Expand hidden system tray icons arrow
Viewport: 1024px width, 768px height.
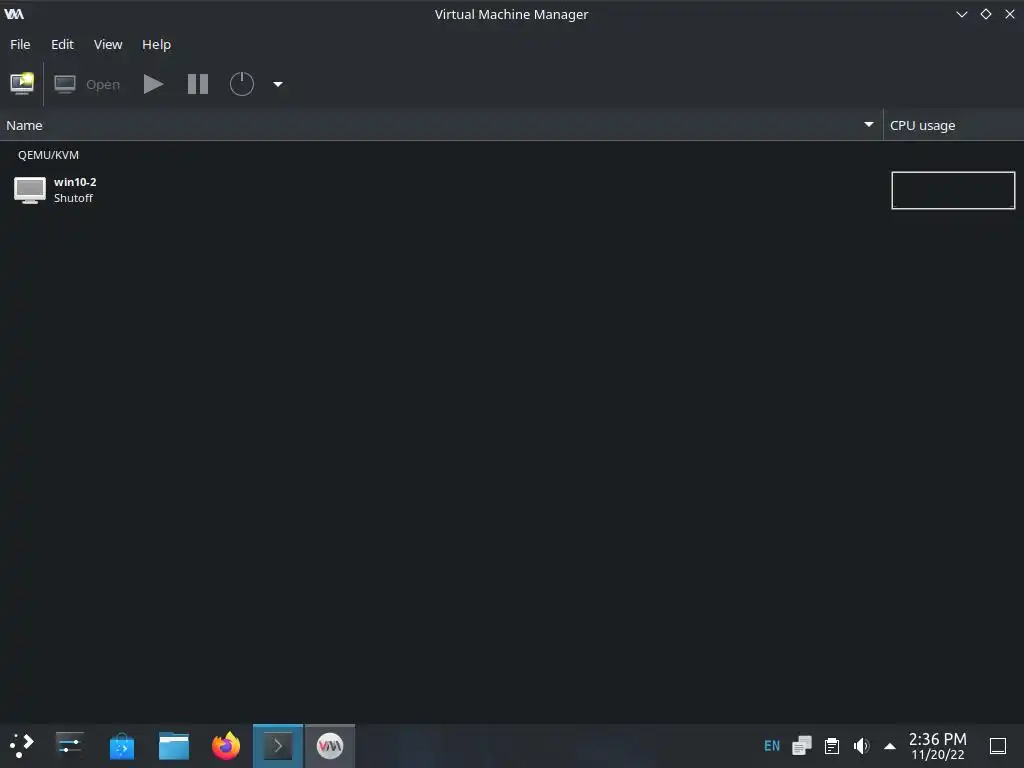tap(889, 746)
